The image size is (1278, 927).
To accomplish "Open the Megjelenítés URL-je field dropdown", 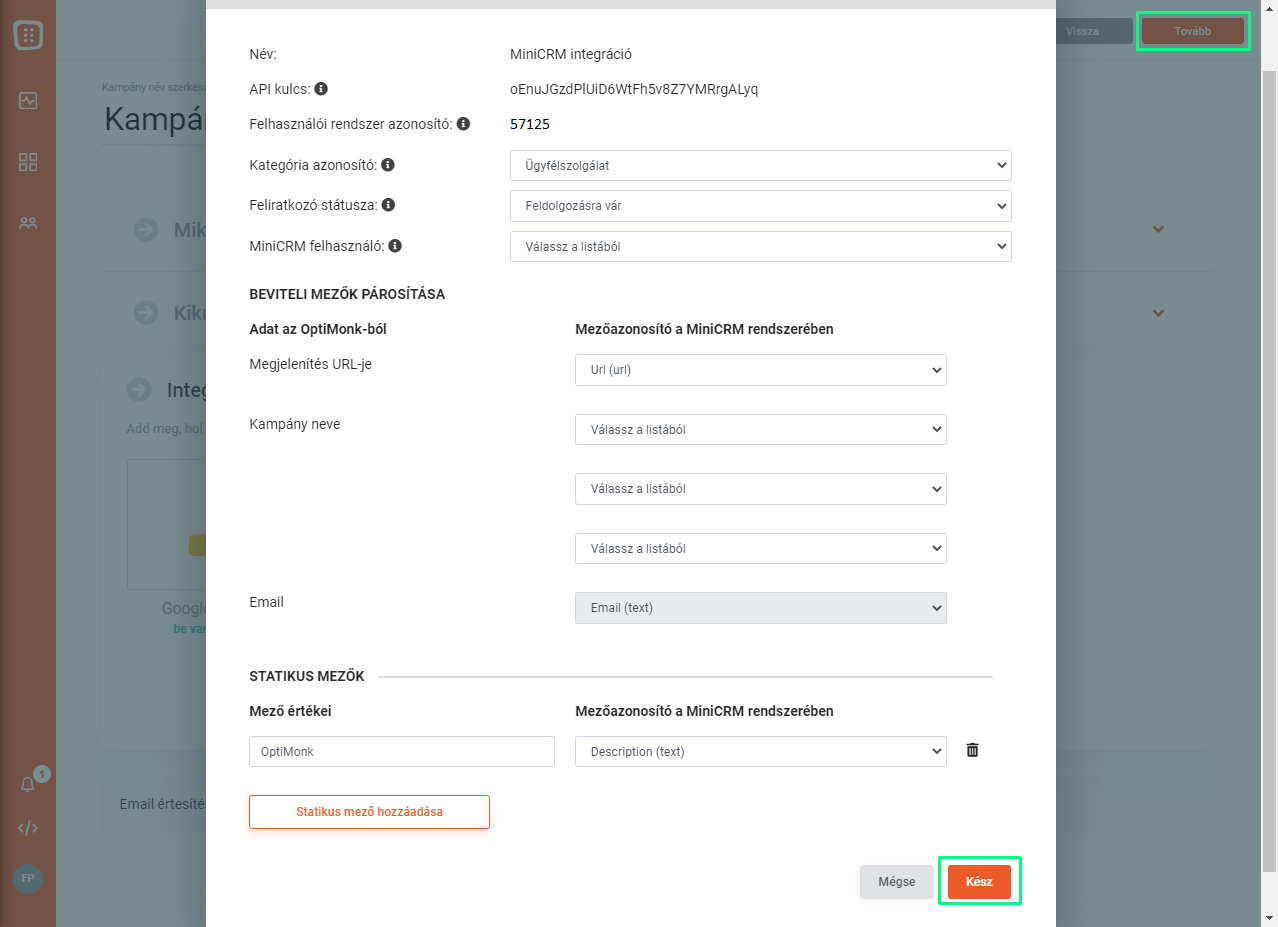I will point(760,370).
